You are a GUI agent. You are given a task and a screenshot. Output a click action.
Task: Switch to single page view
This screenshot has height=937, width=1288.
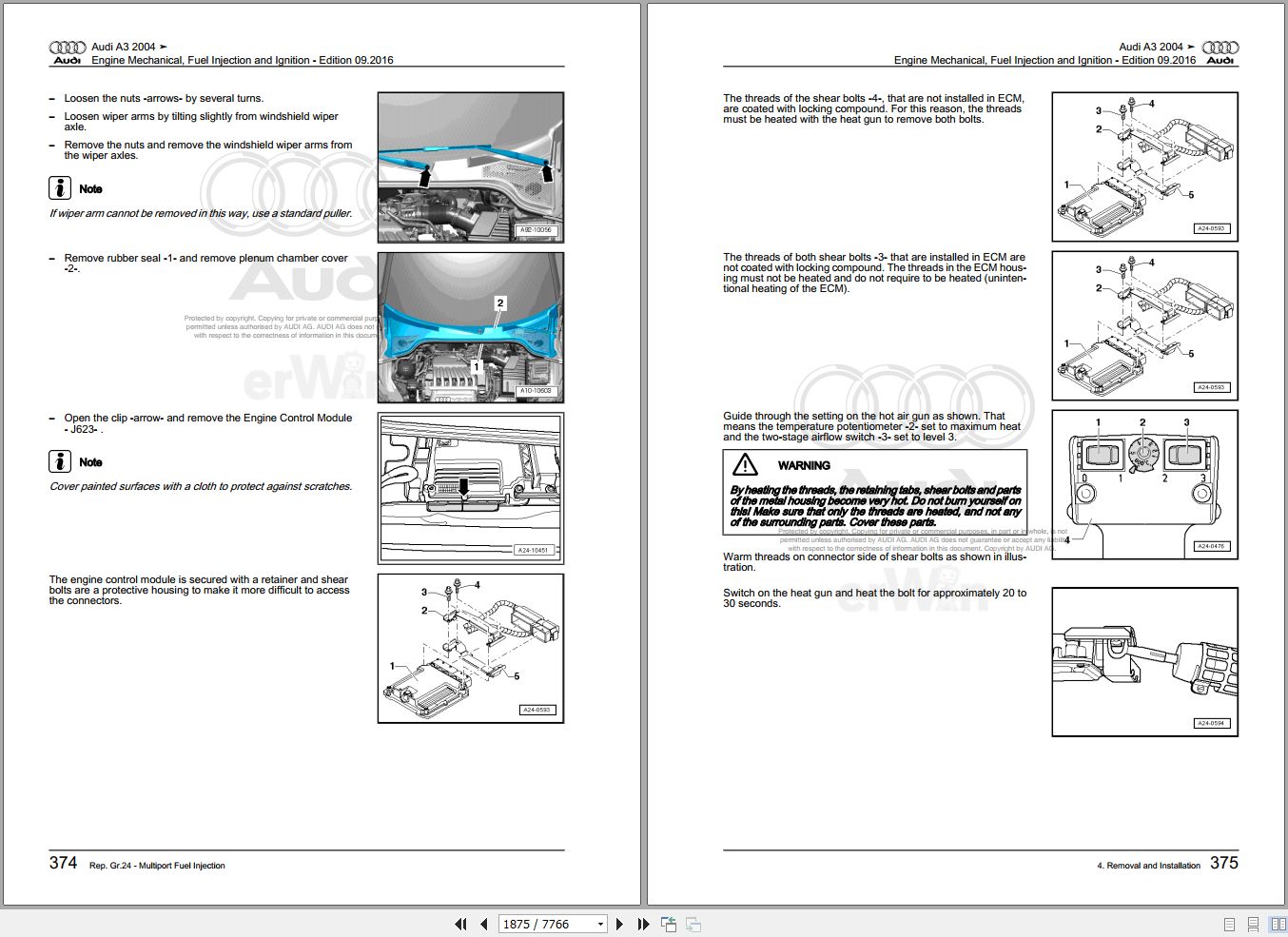coord(1230,924)
